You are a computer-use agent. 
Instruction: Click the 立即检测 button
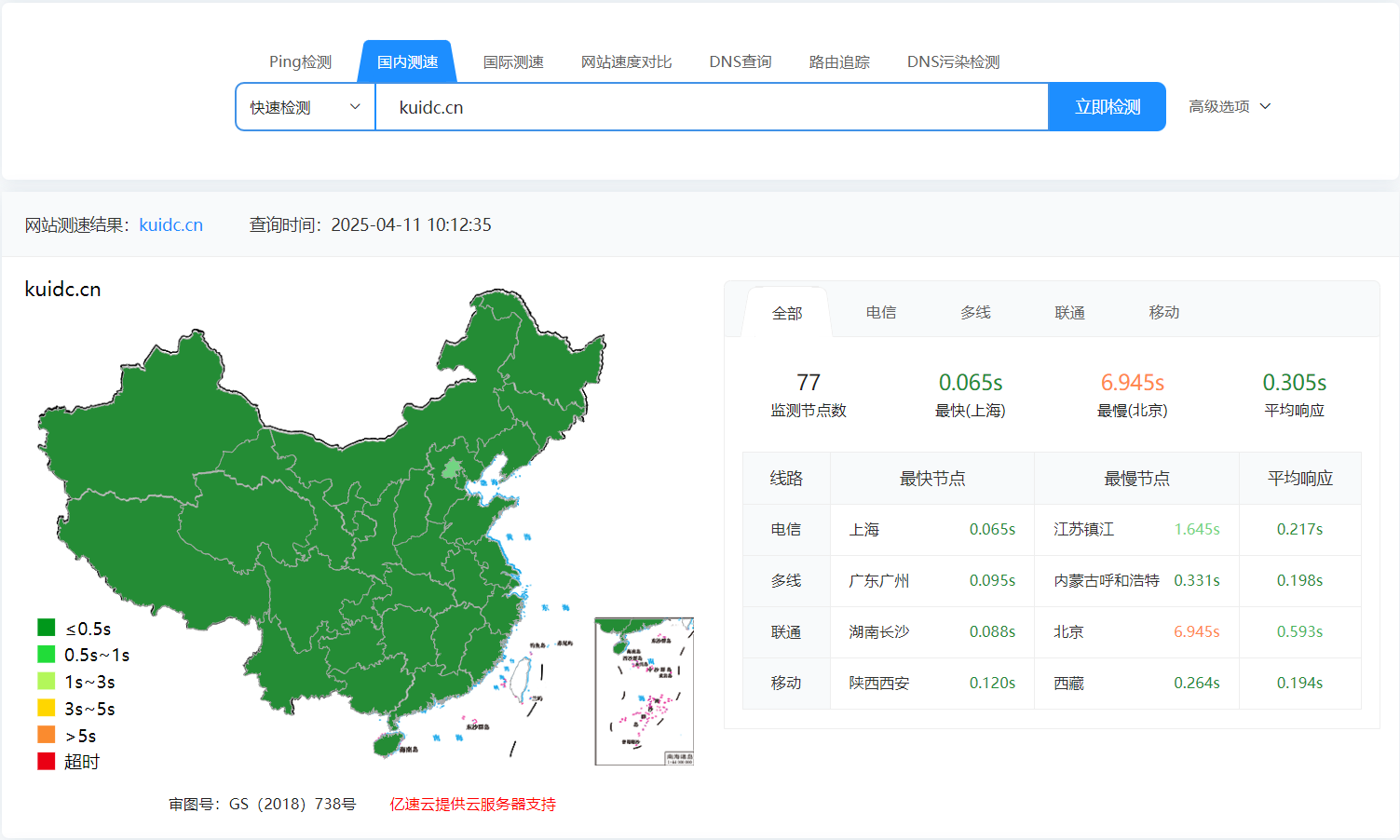pyautogui.click(x=1108, y=107)
